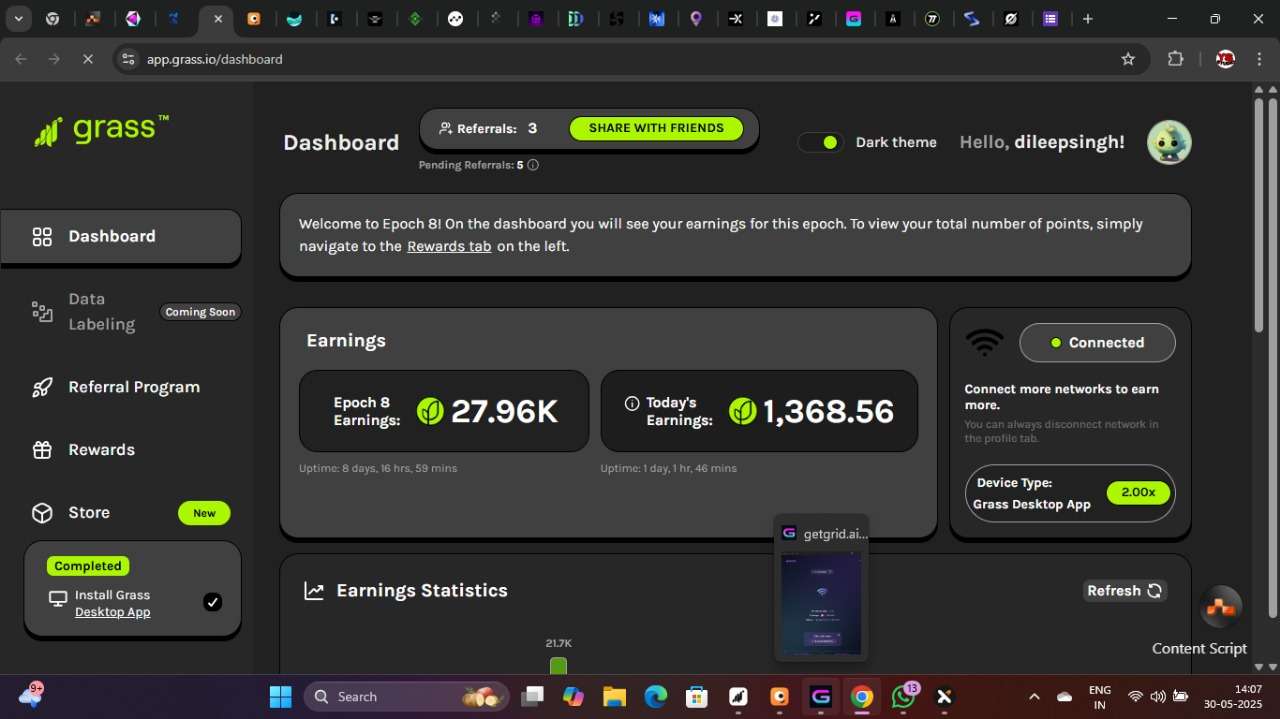1280x719 pixels.
Task: Open Microsoft Edge from the taskbar
Action: pos(656,697)
